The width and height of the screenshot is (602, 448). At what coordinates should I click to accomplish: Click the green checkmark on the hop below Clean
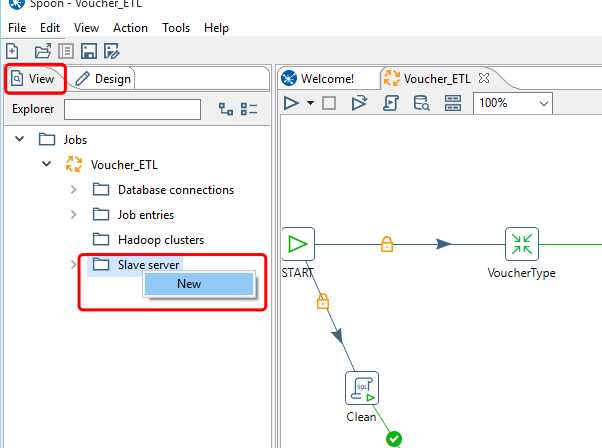(394, 439)
